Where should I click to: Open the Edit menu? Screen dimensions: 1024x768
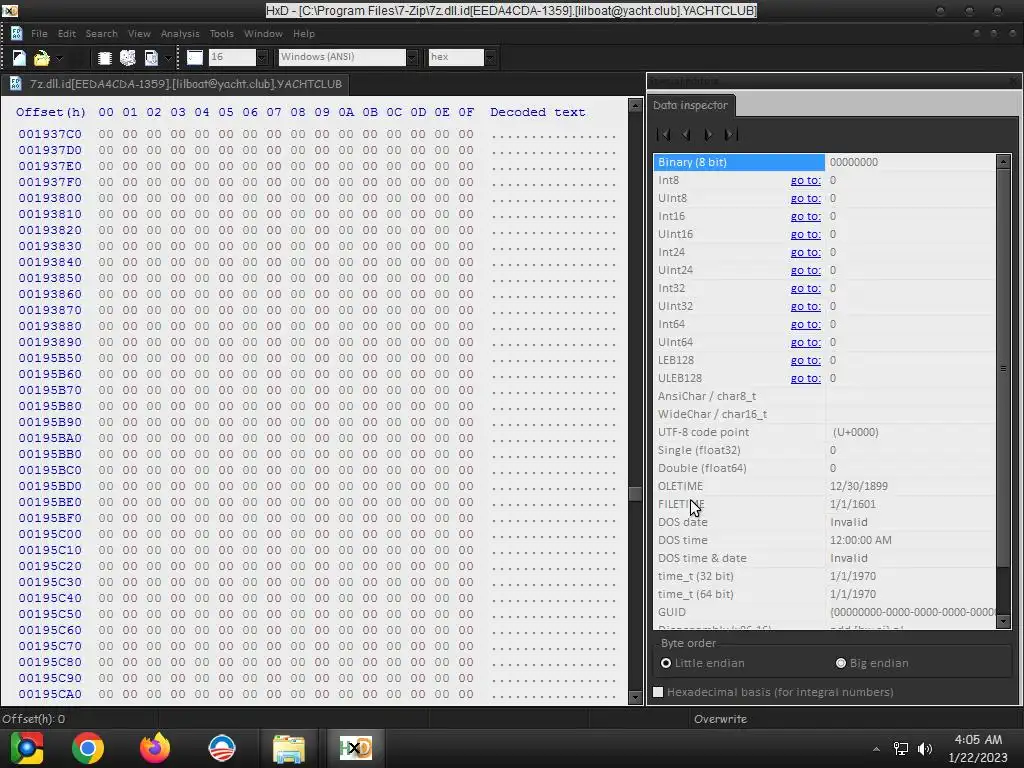click(67, 33)
